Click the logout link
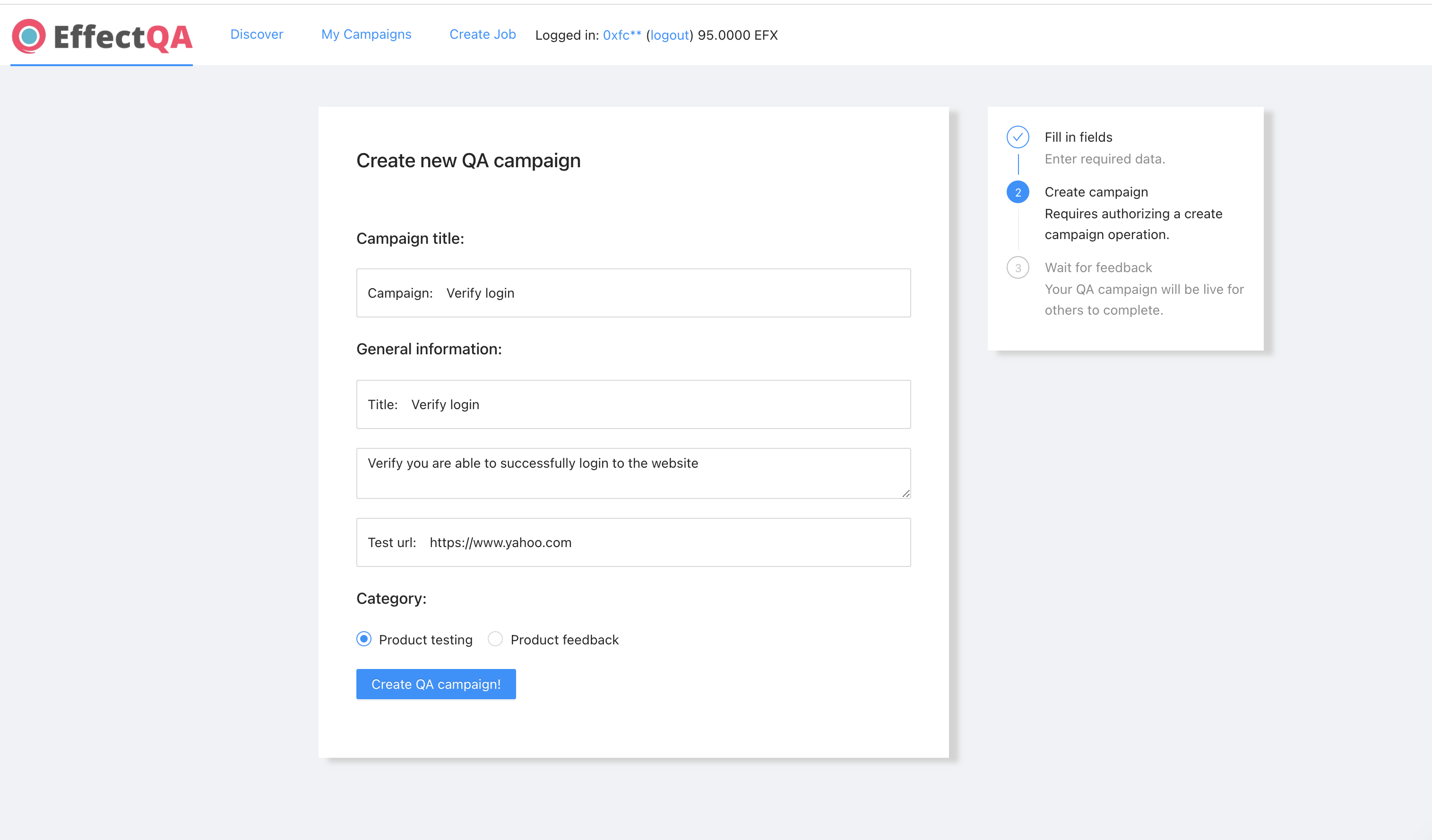The image size is (1432, 840). [669, 35]
